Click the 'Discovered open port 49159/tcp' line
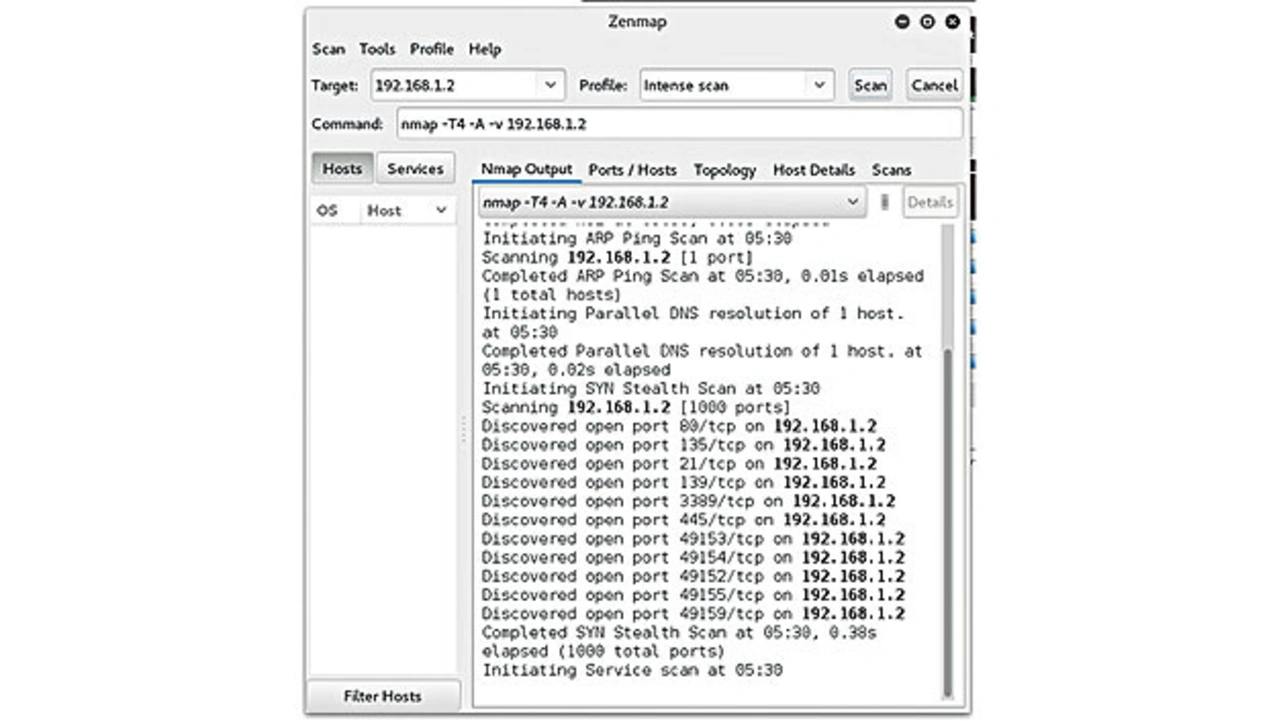 [693, 614]
